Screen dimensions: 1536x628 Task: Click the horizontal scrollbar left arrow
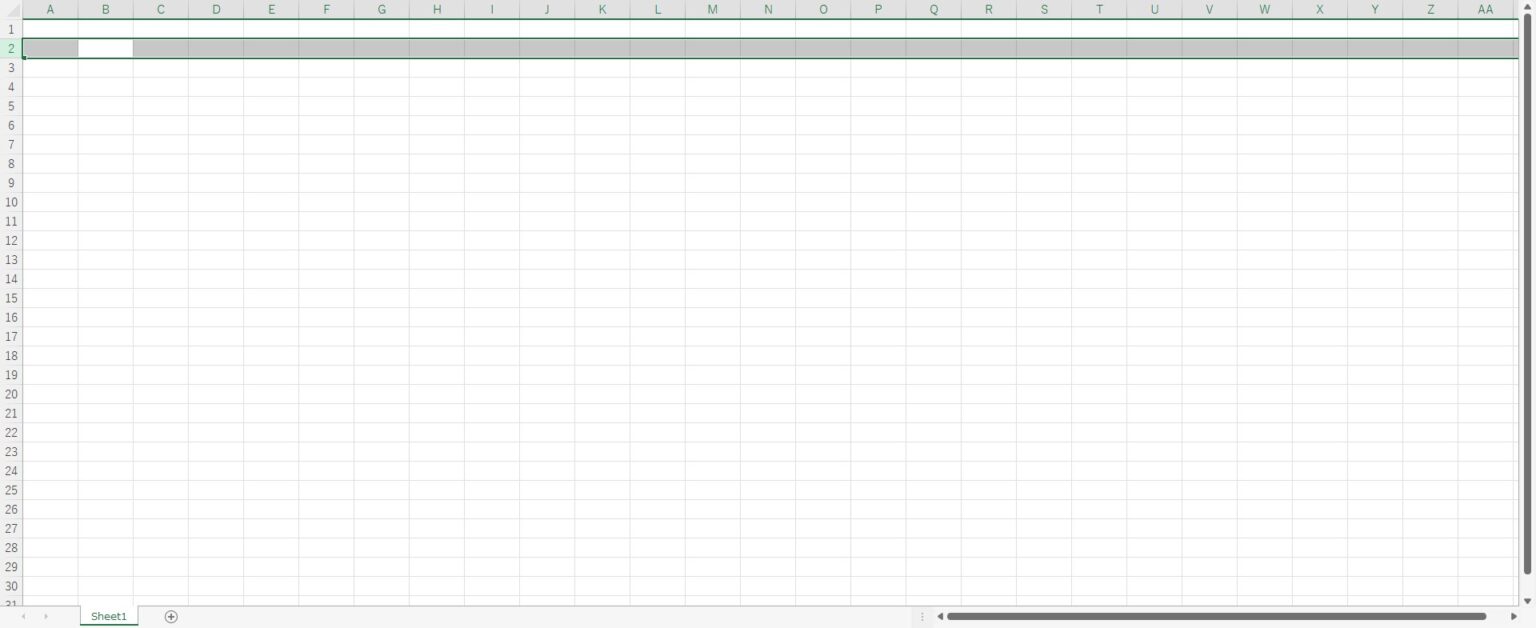click(940, 617)
